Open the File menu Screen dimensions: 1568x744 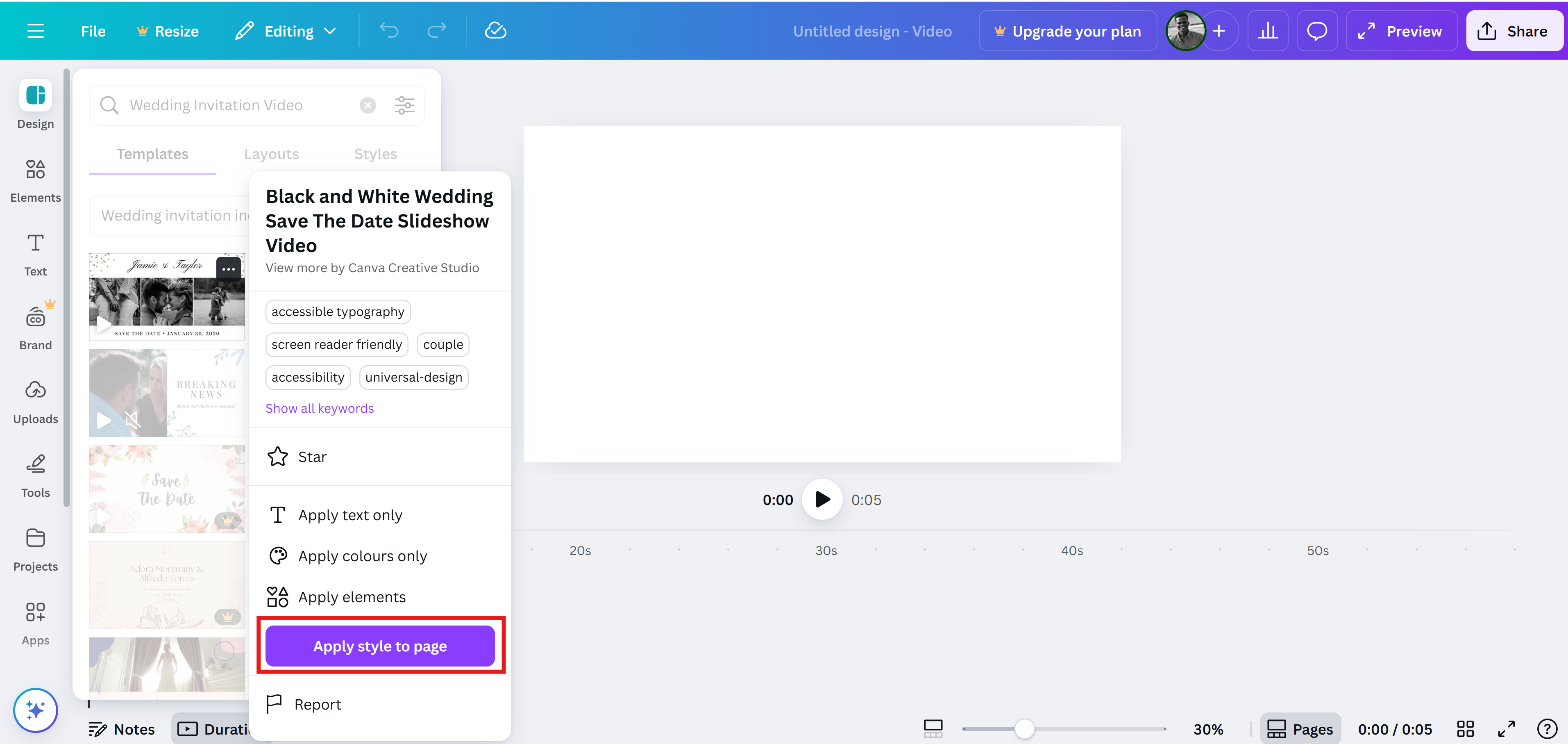93,30
